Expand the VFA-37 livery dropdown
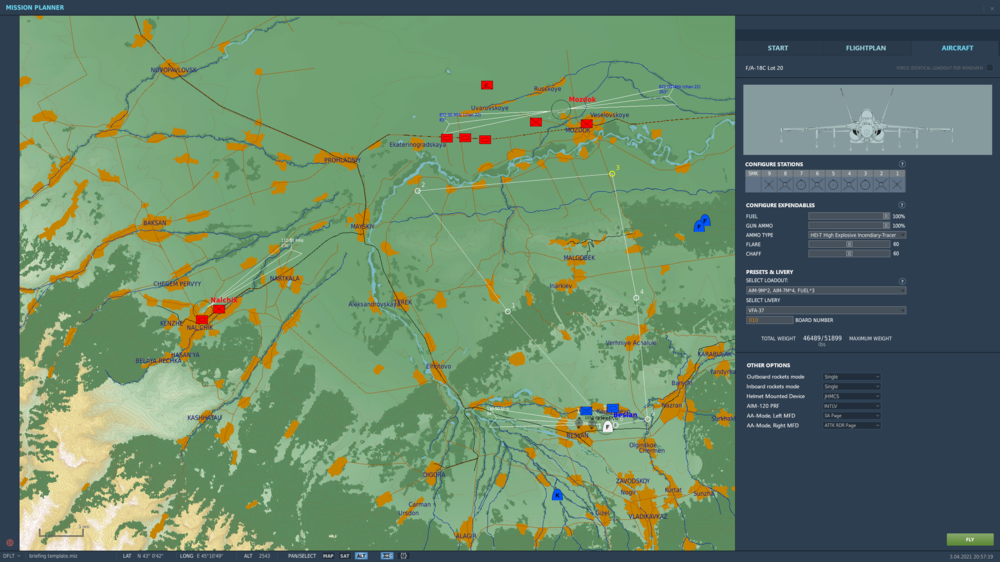The height and width of the screenshot is (562, 1000). (826, 310)
